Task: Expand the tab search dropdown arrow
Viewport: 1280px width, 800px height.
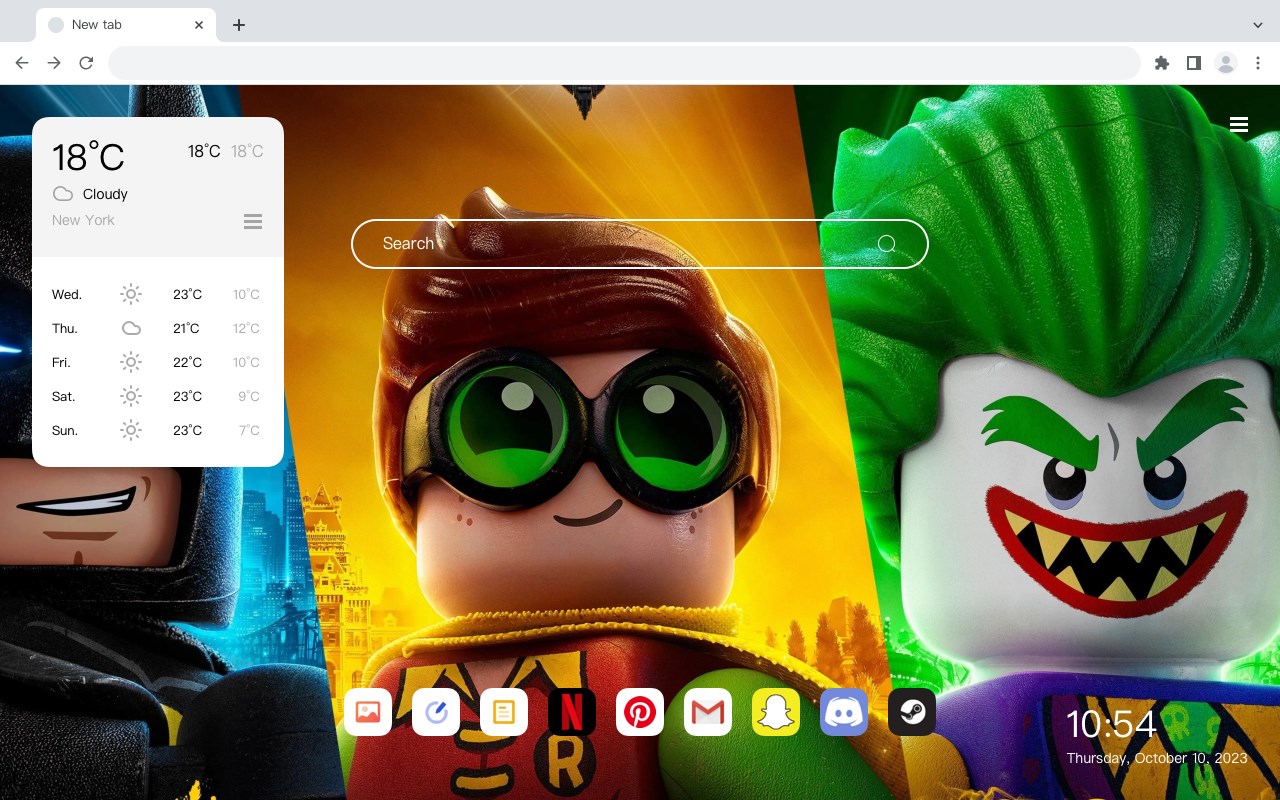Action: click(1258, 24)
